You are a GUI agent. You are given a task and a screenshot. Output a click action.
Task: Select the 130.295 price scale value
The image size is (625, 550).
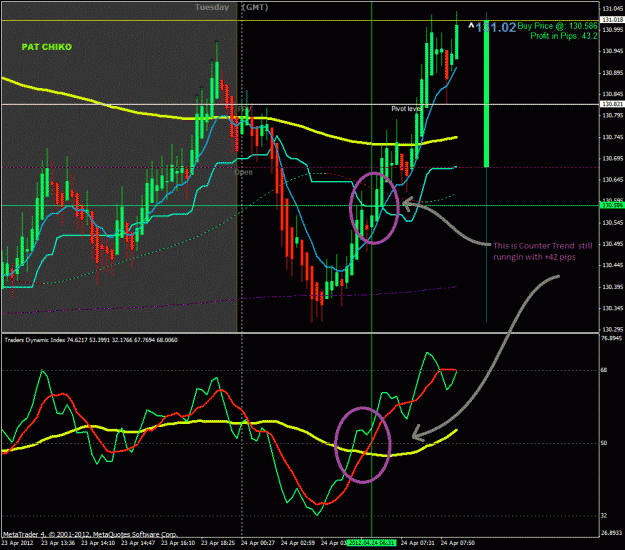pyautogui.click(x=613, y=330)
